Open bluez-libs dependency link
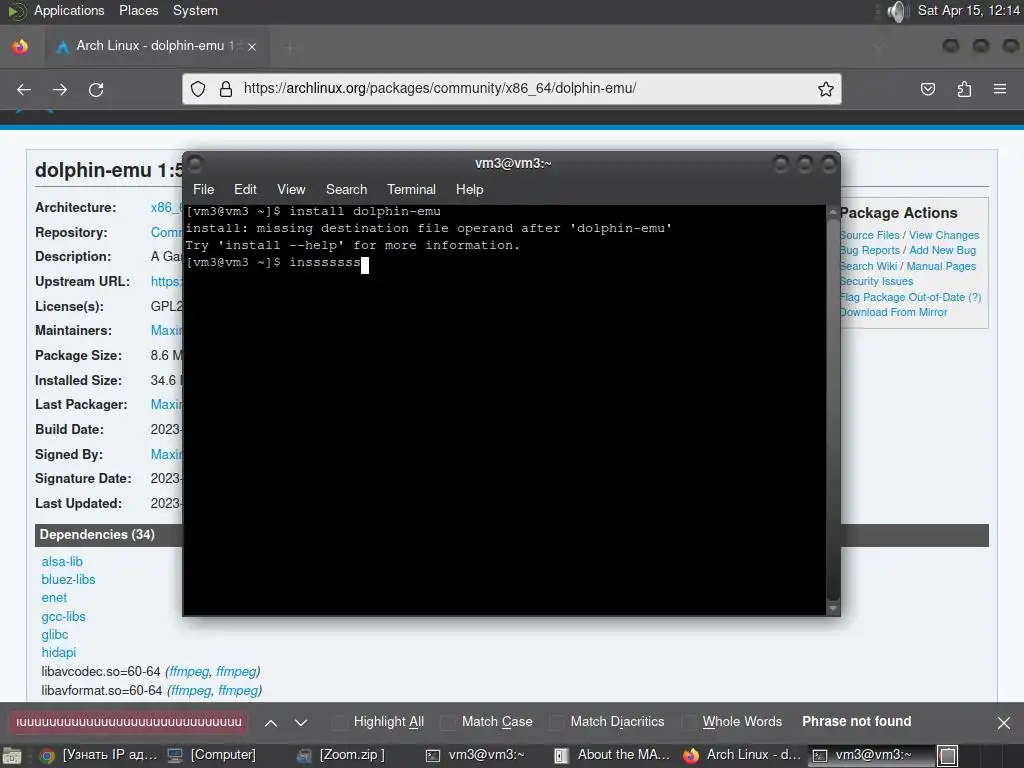The width and height of the screenshot is (1024, 768). (68, 580)
